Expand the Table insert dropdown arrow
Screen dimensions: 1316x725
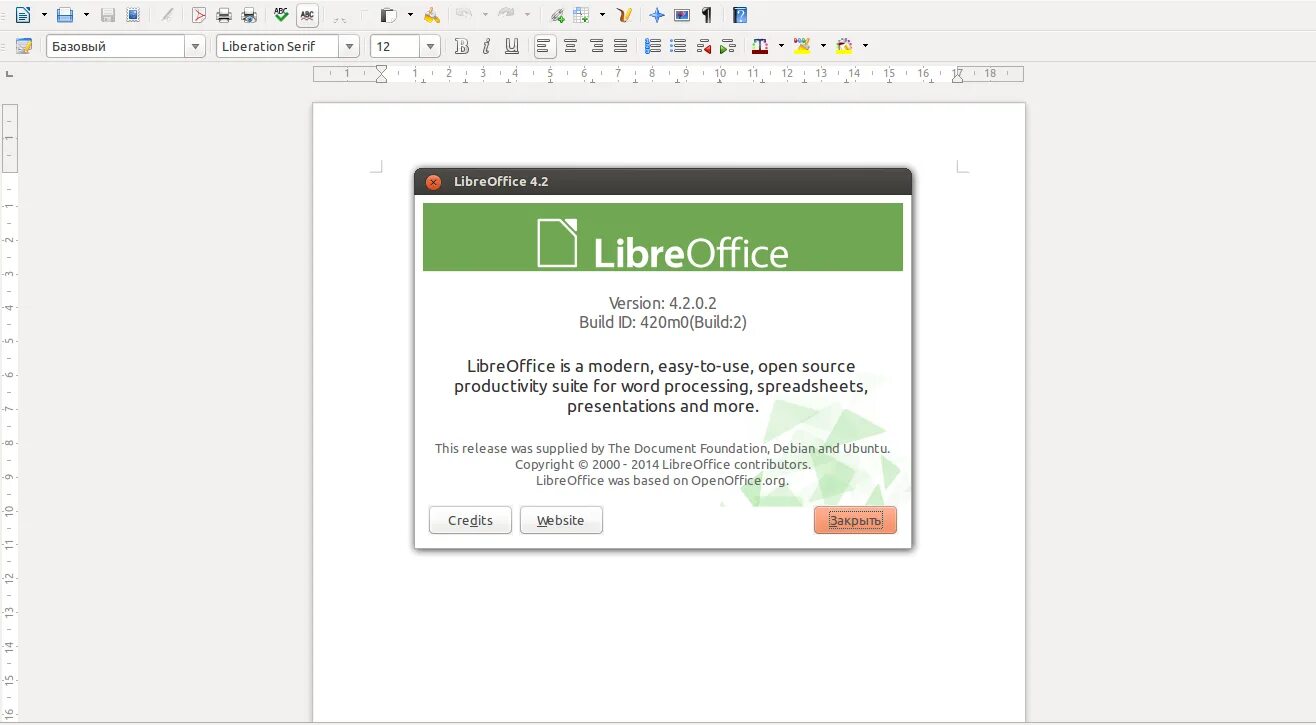[x=602, y=15]
